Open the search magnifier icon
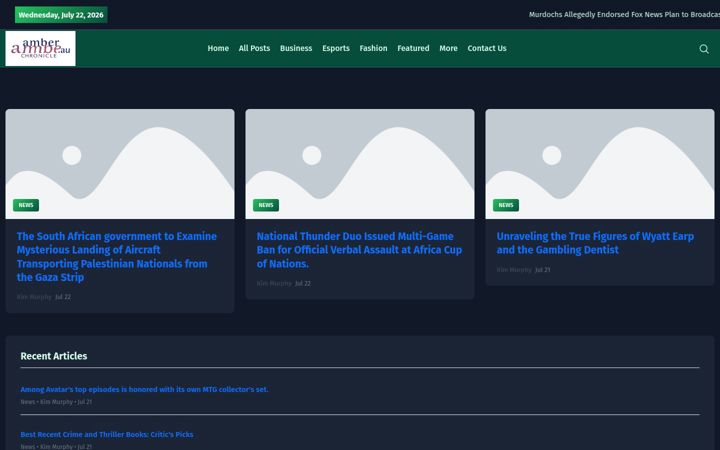This screenshot has width=720, height=450. tap(703, 49)
